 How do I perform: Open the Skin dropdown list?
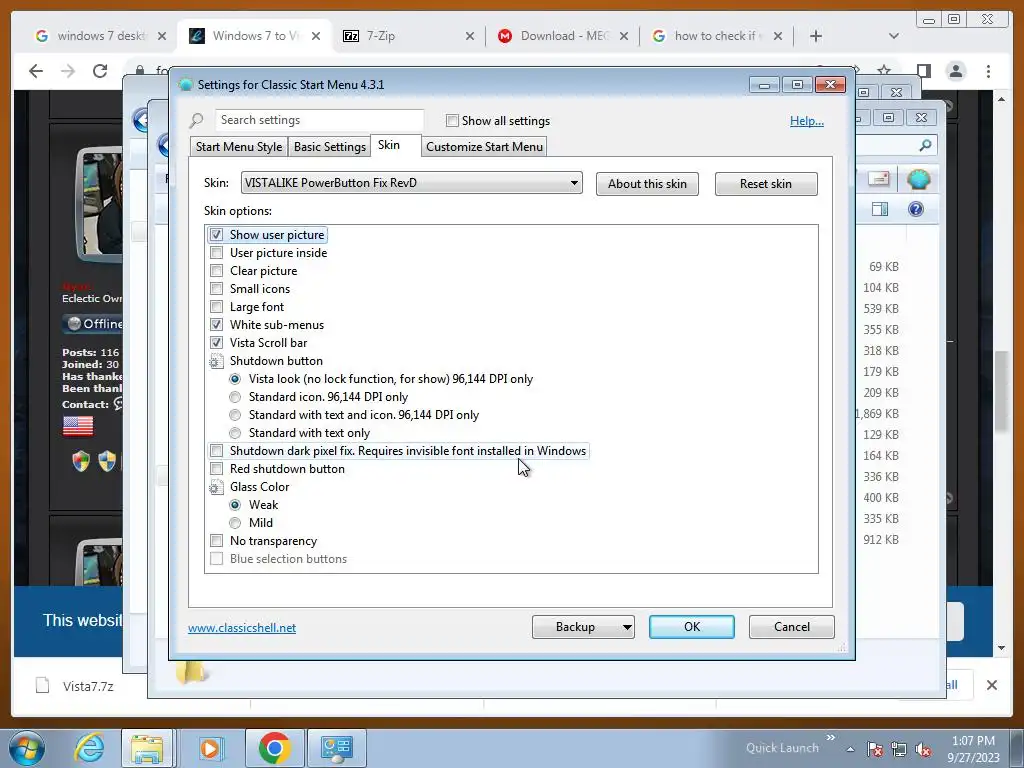(x=411, y=183)
